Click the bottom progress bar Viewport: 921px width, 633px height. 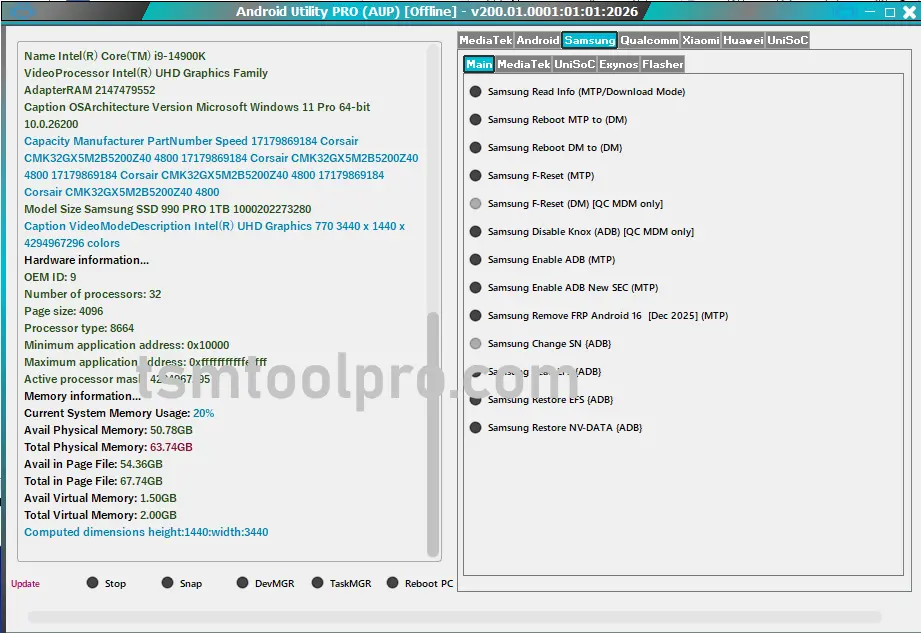[x=455, y=617]
